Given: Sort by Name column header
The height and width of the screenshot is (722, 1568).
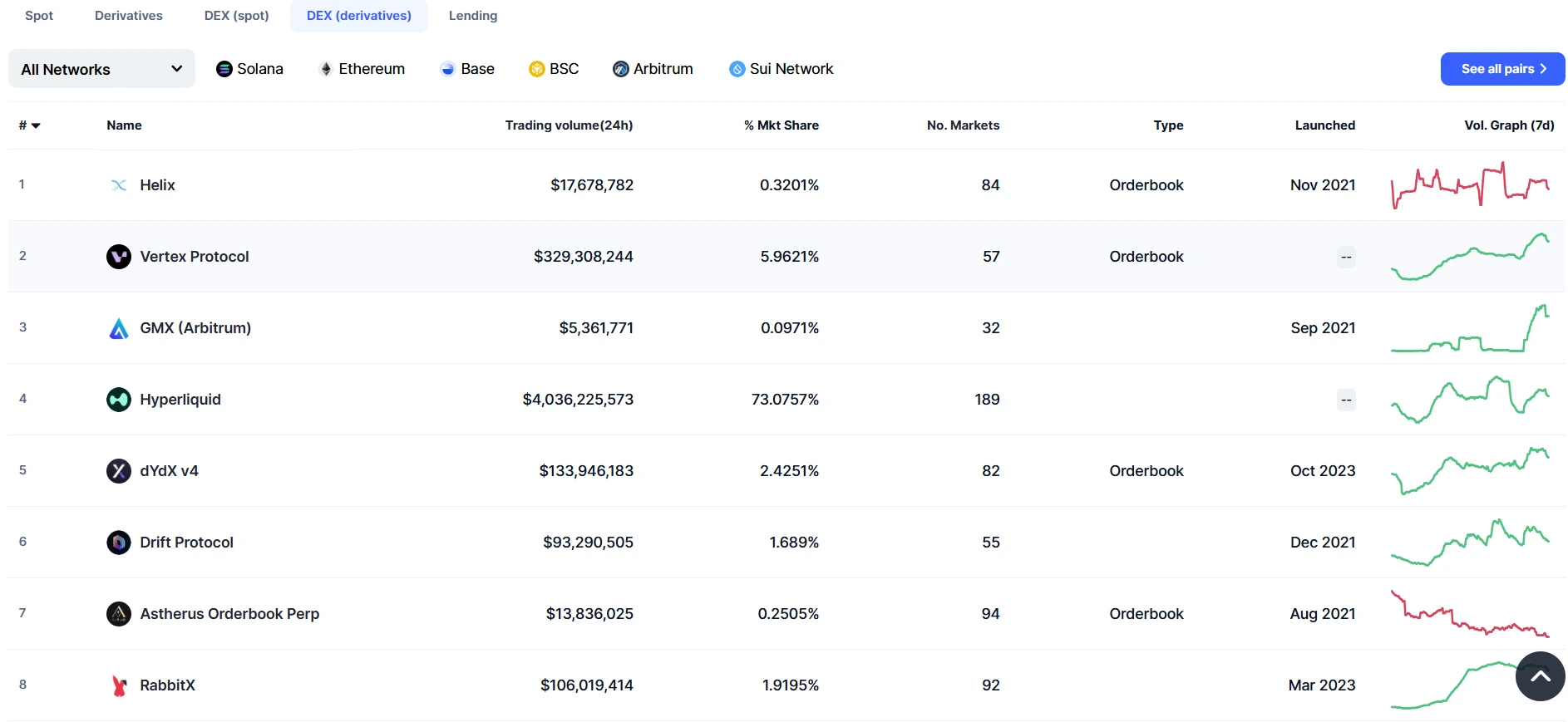Looking at the screenshot, I should [124, 125].
